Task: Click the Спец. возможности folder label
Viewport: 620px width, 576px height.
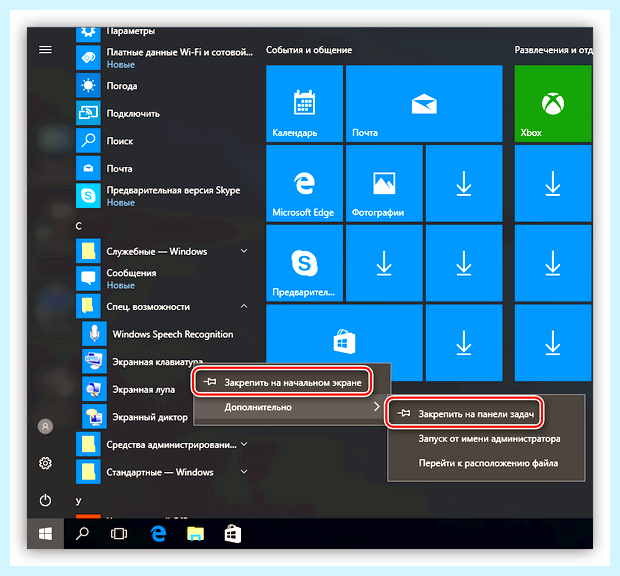Action: click(148, 307)
